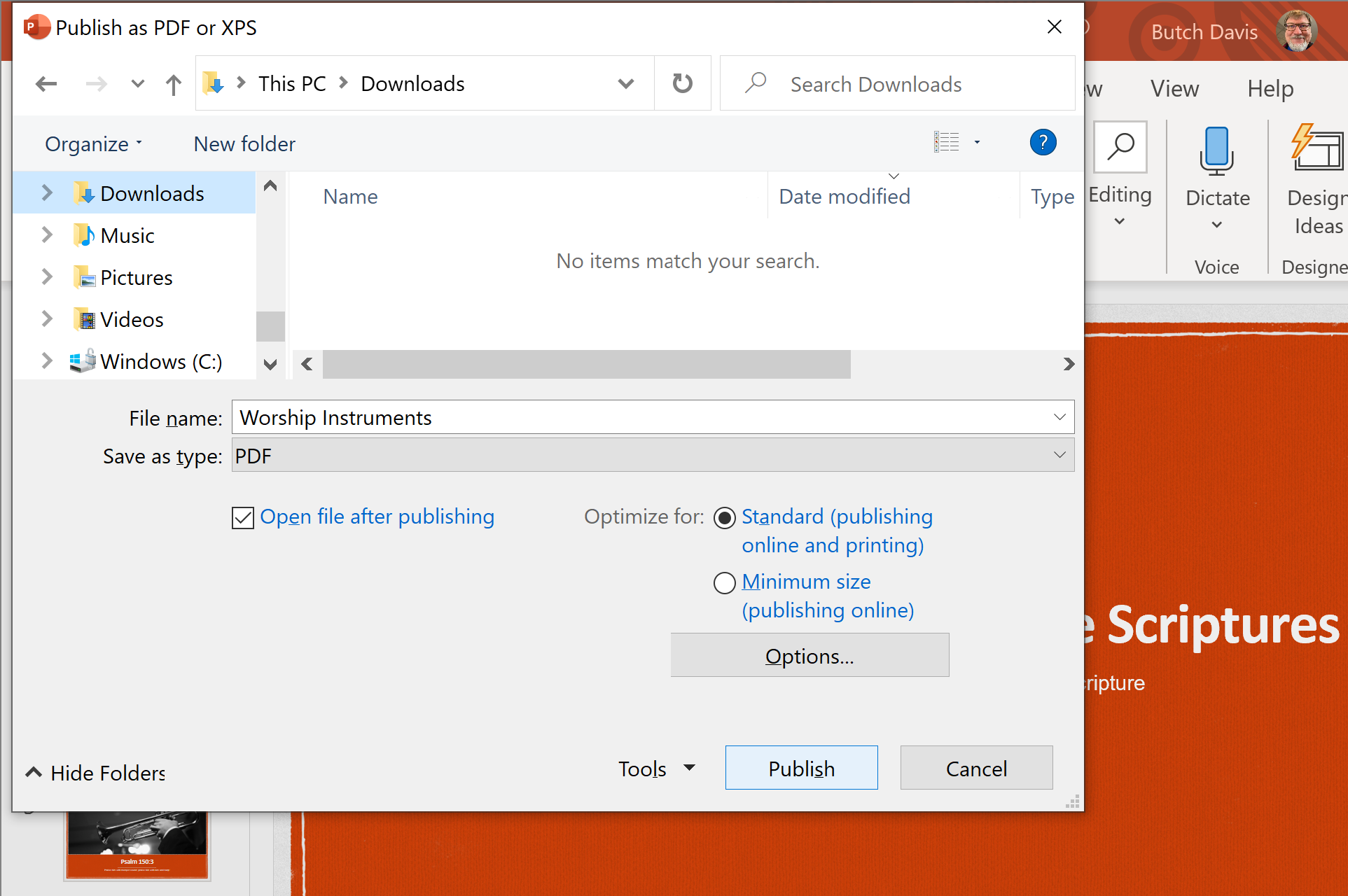
Task: Click the Dictate microphone icon
Action: click(1217, 150)
